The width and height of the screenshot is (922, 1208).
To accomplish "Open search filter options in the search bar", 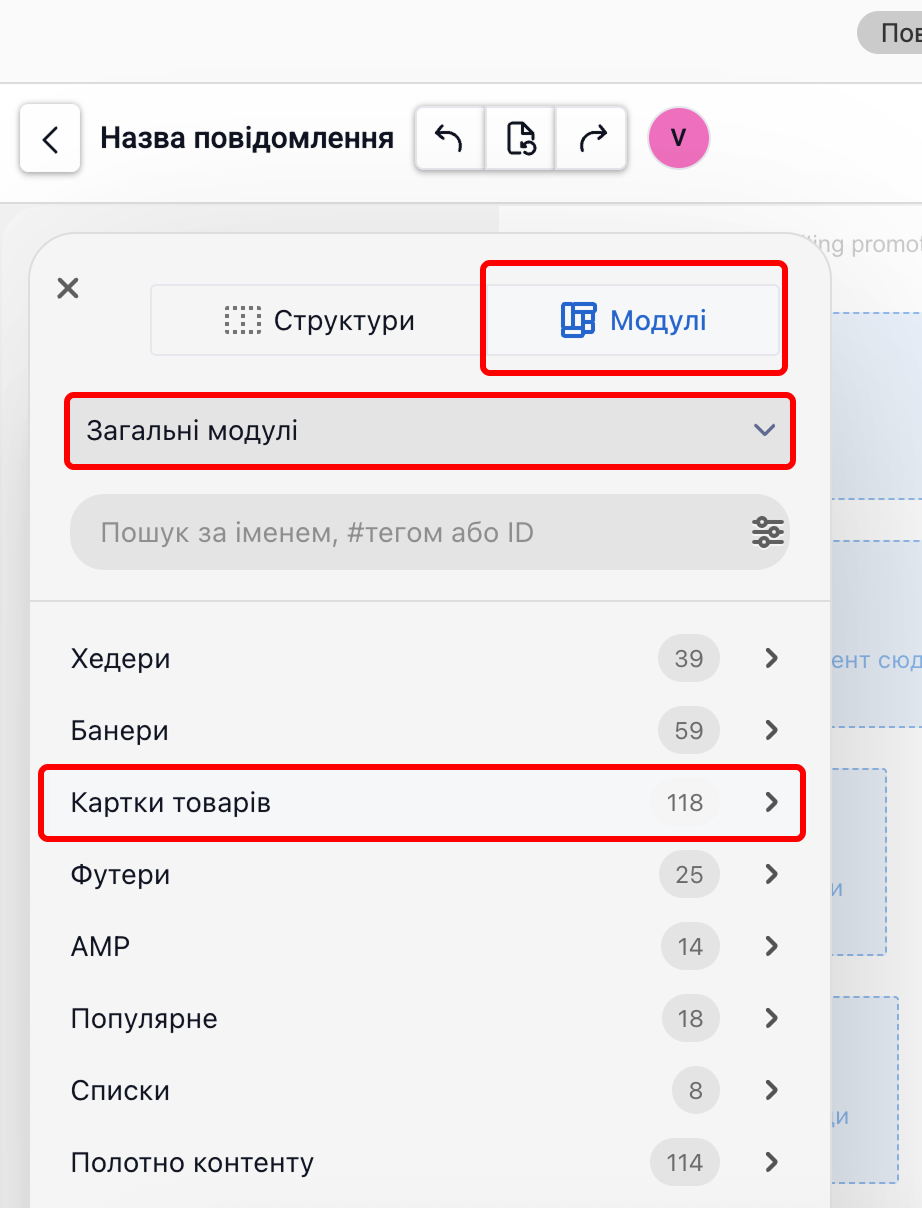I will click(x=766, y=532).
